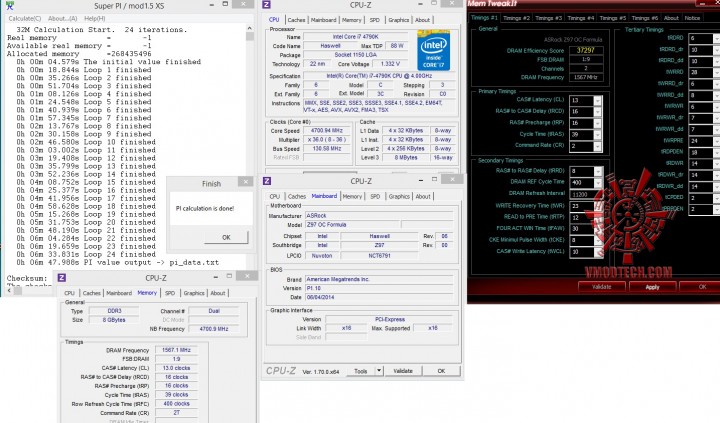
Task: Expand RAS# to CAS# Delay (tRCD) dropdown
Action: pos(597,112)
